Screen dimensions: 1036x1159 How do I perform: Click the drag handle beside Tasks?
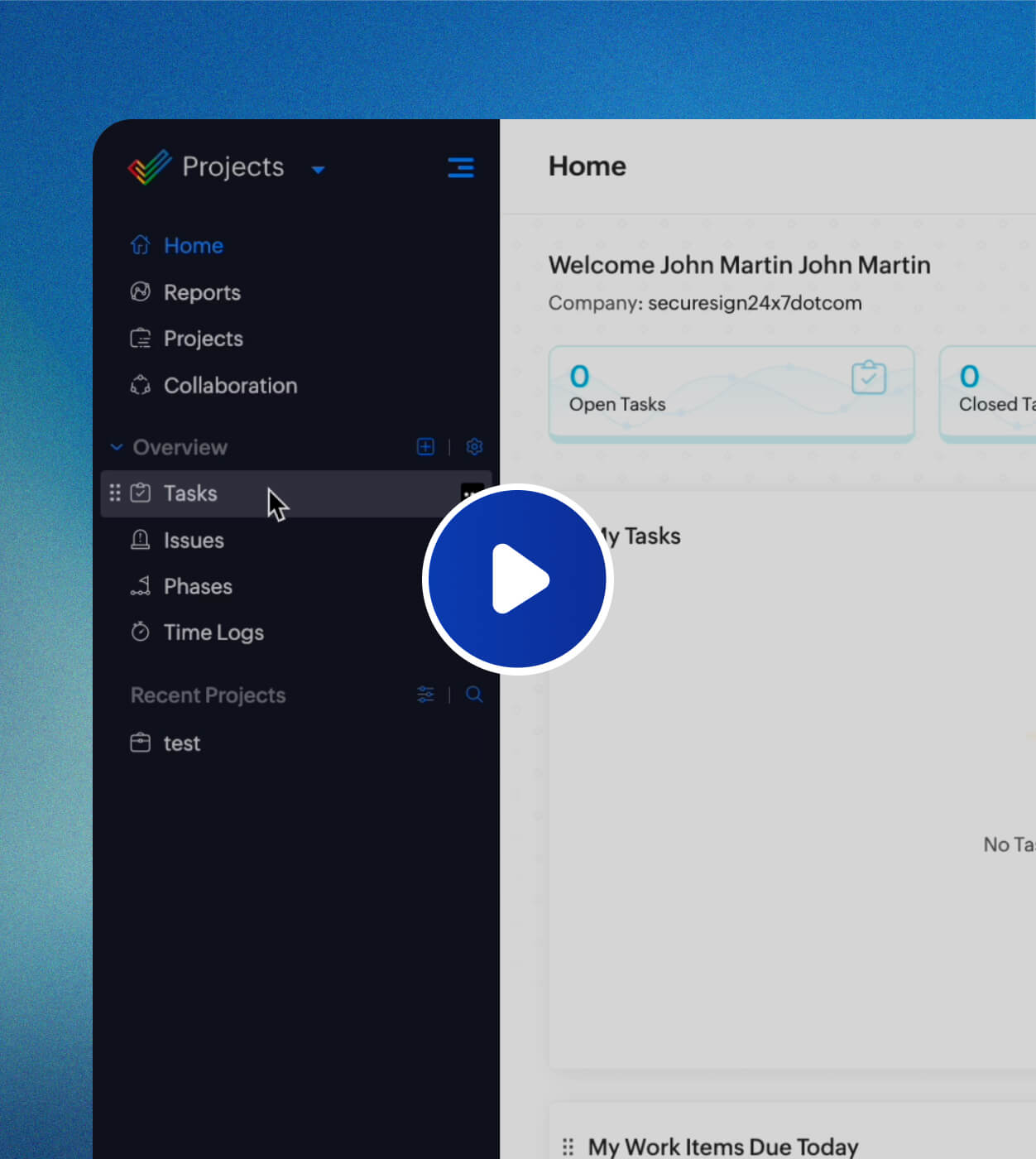pos(115,493)
